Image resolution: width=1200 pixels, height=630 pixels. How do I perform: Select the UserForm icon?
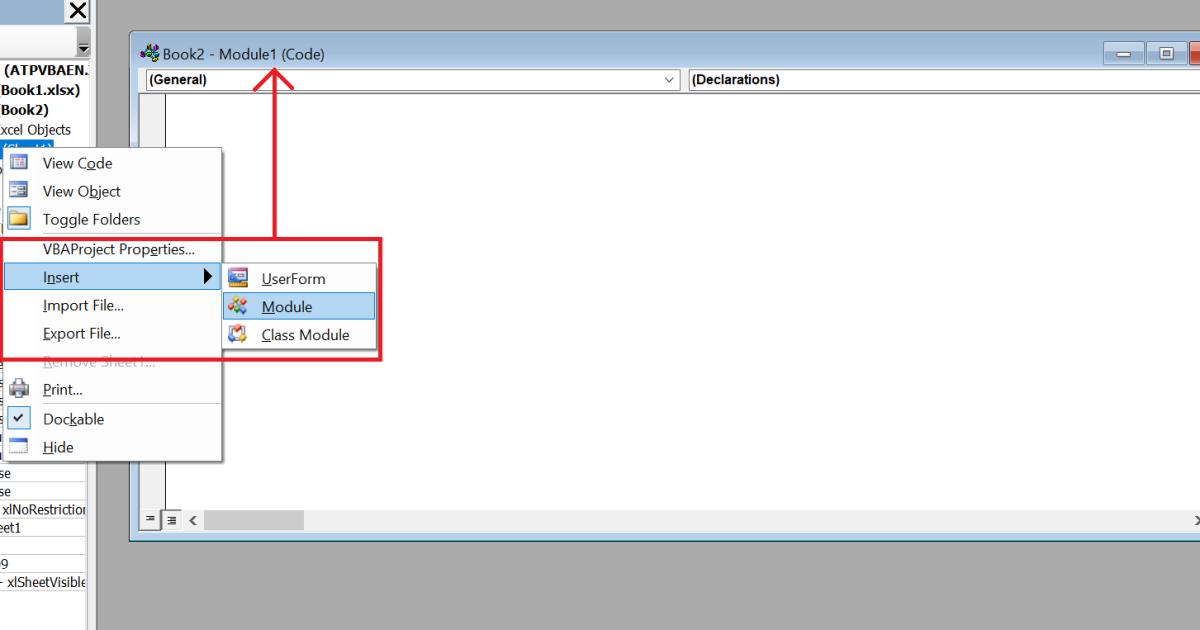239,277
